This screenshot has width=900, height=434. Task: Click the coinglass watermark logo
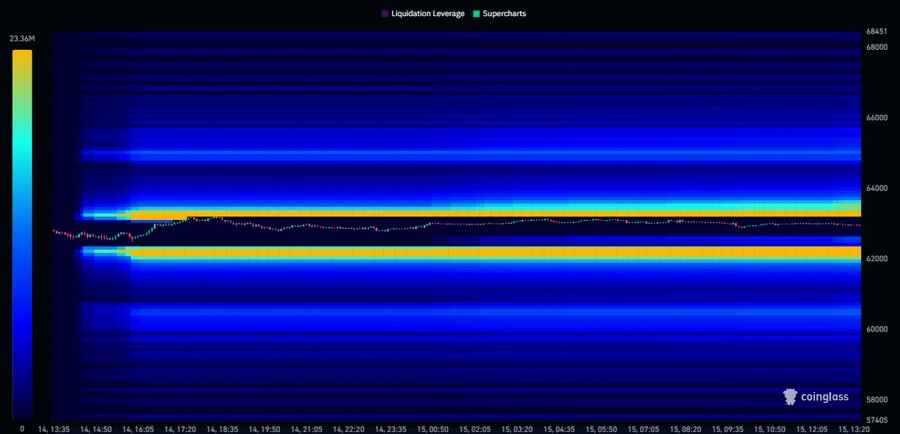point(790,397)
